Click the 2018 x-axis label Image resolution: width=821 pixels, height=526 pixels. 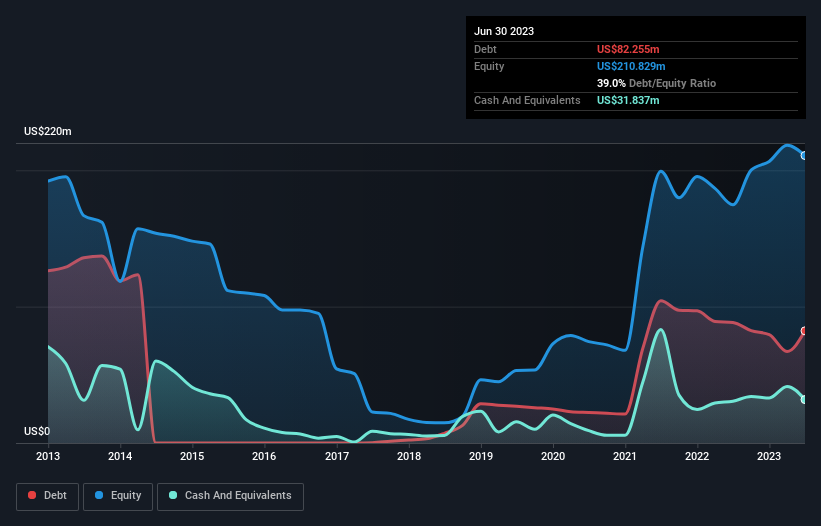pyautogui.click(x=409, y=456)
